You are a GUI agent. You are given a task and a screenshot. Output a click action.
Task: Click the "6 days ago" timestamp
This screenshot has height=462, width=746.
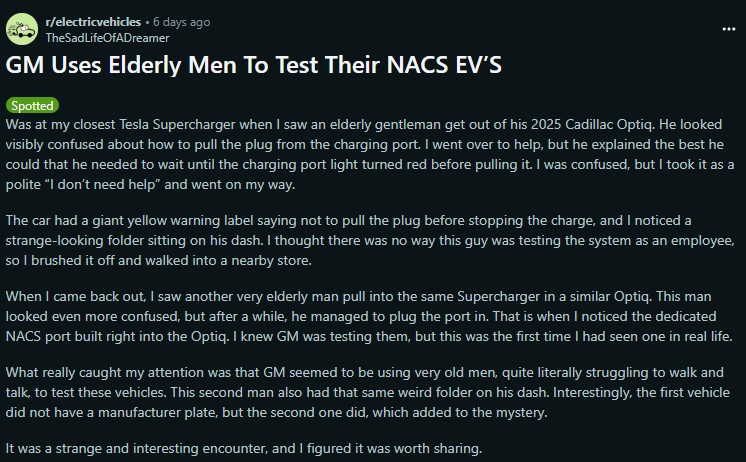180,22
